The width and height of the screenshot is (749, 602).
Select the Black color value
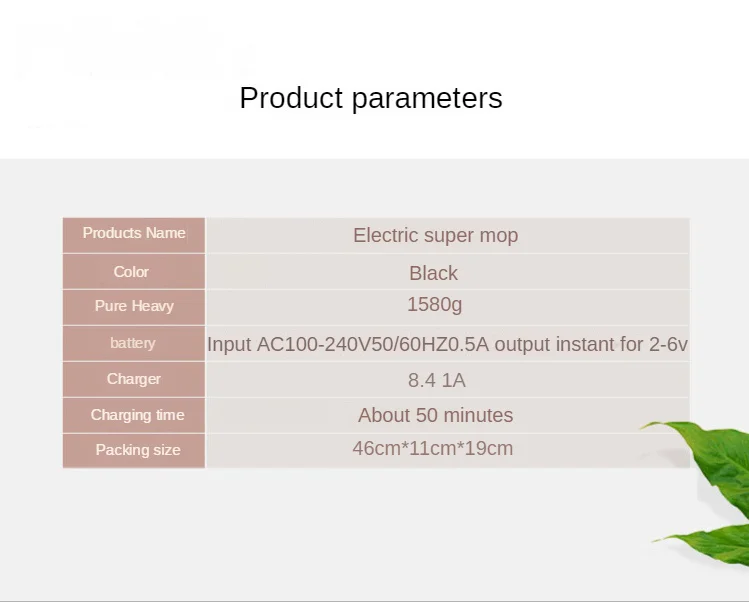point(433,273)
